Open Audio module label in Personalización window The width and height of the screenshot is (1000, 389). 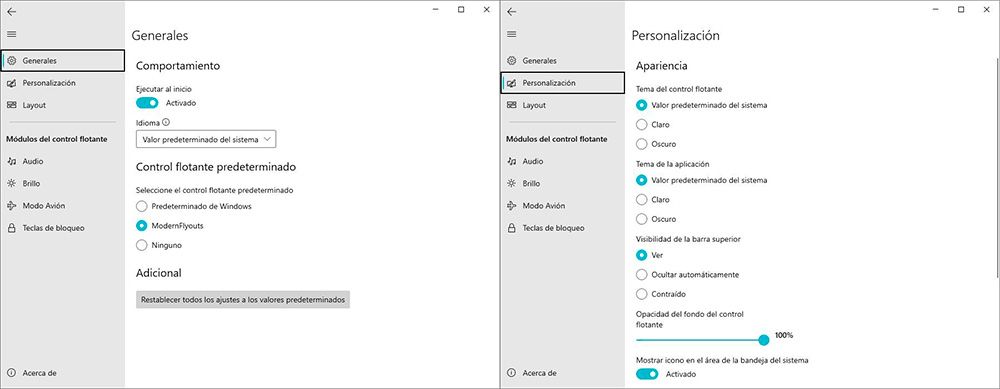pos(533,161)
